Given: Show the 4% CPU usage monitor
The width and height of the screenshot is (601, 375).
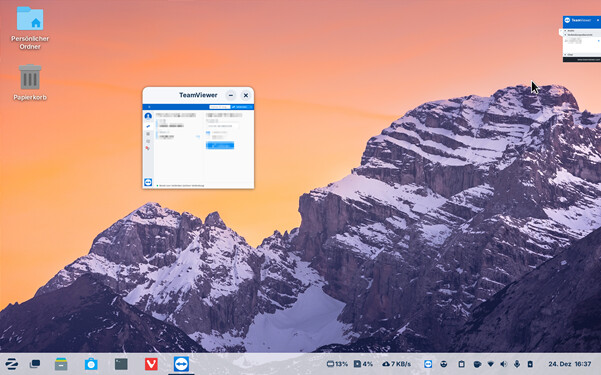Looking at the screenshot, I should tap(363, 363).
